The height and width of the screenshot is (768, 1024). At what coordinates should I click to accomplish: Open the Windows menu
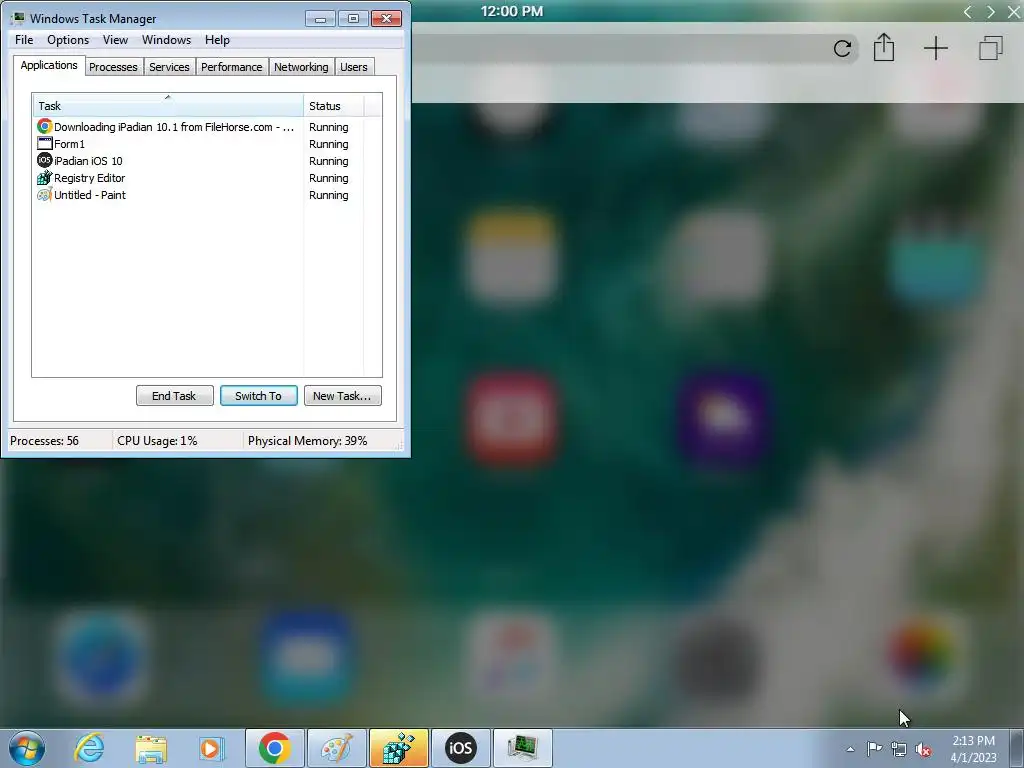coord(167,40)
